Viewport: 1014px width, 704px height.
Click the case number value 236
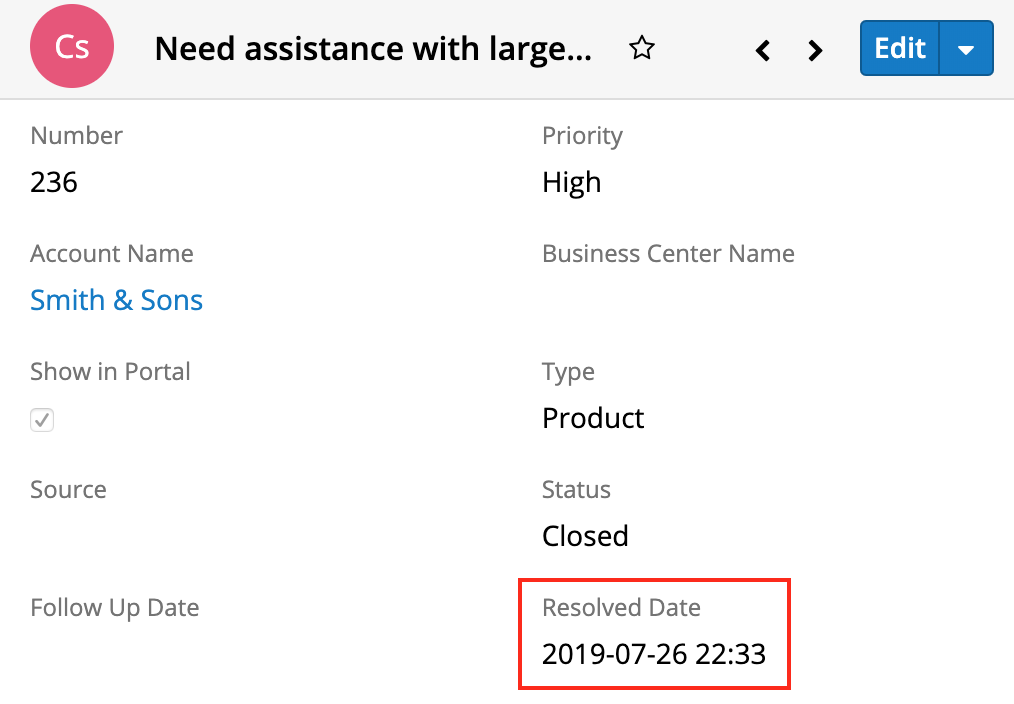tap(54, 182)
